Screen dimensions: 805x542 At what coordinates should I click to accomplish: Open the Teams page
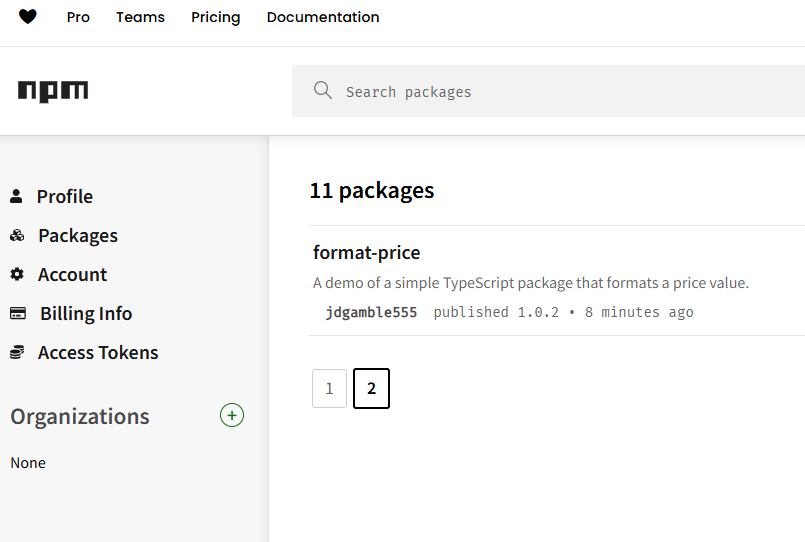[140, 17]
